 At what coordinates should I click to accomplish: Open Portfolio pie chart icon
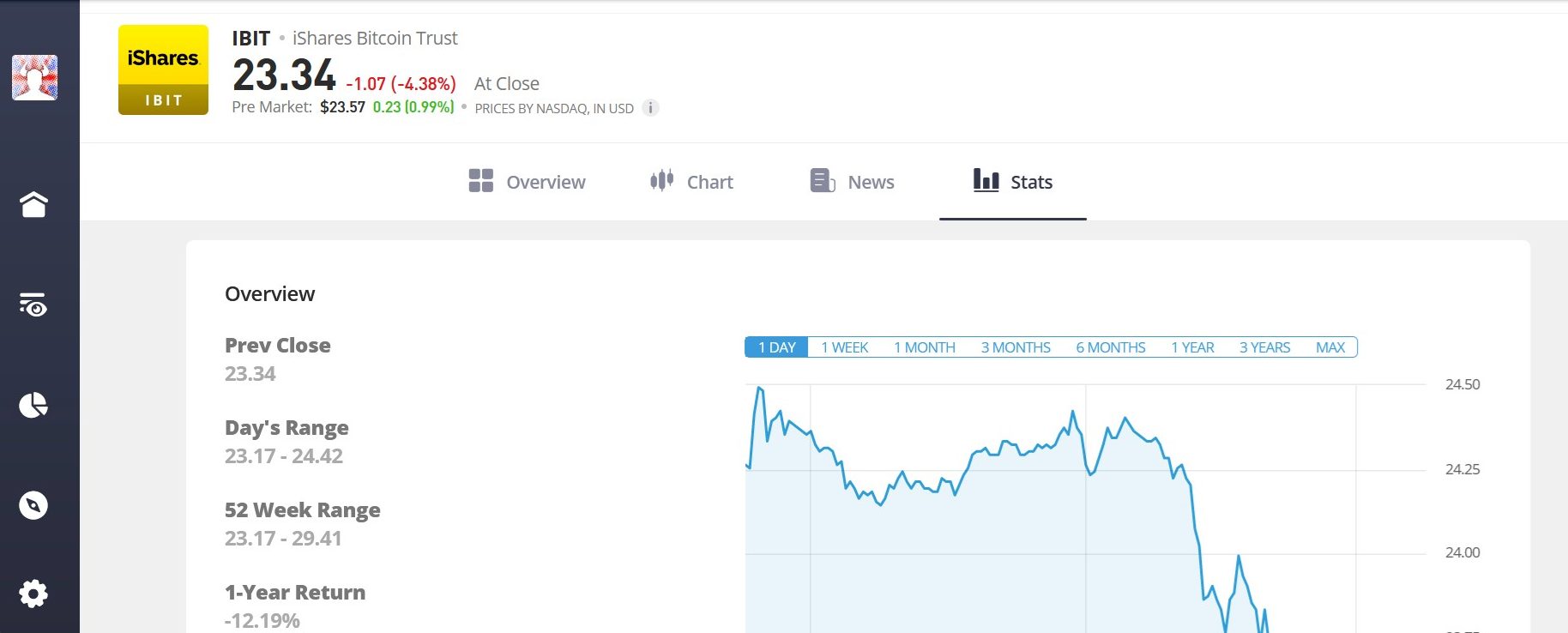point(33,405)
